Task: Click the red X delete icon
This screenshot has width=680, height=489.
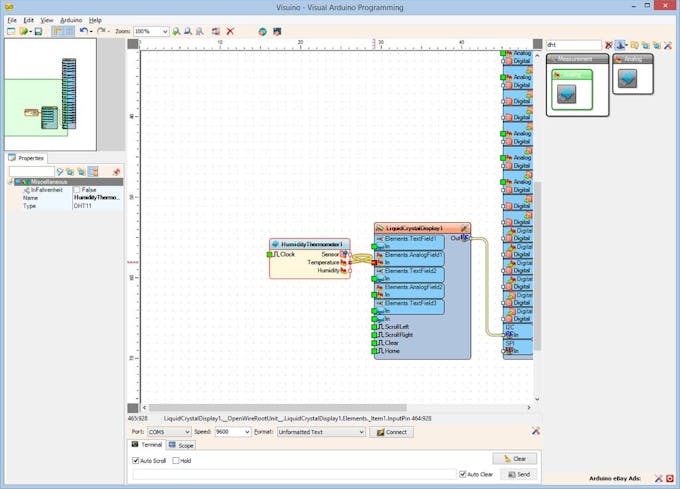Action: tap(230, 32)
